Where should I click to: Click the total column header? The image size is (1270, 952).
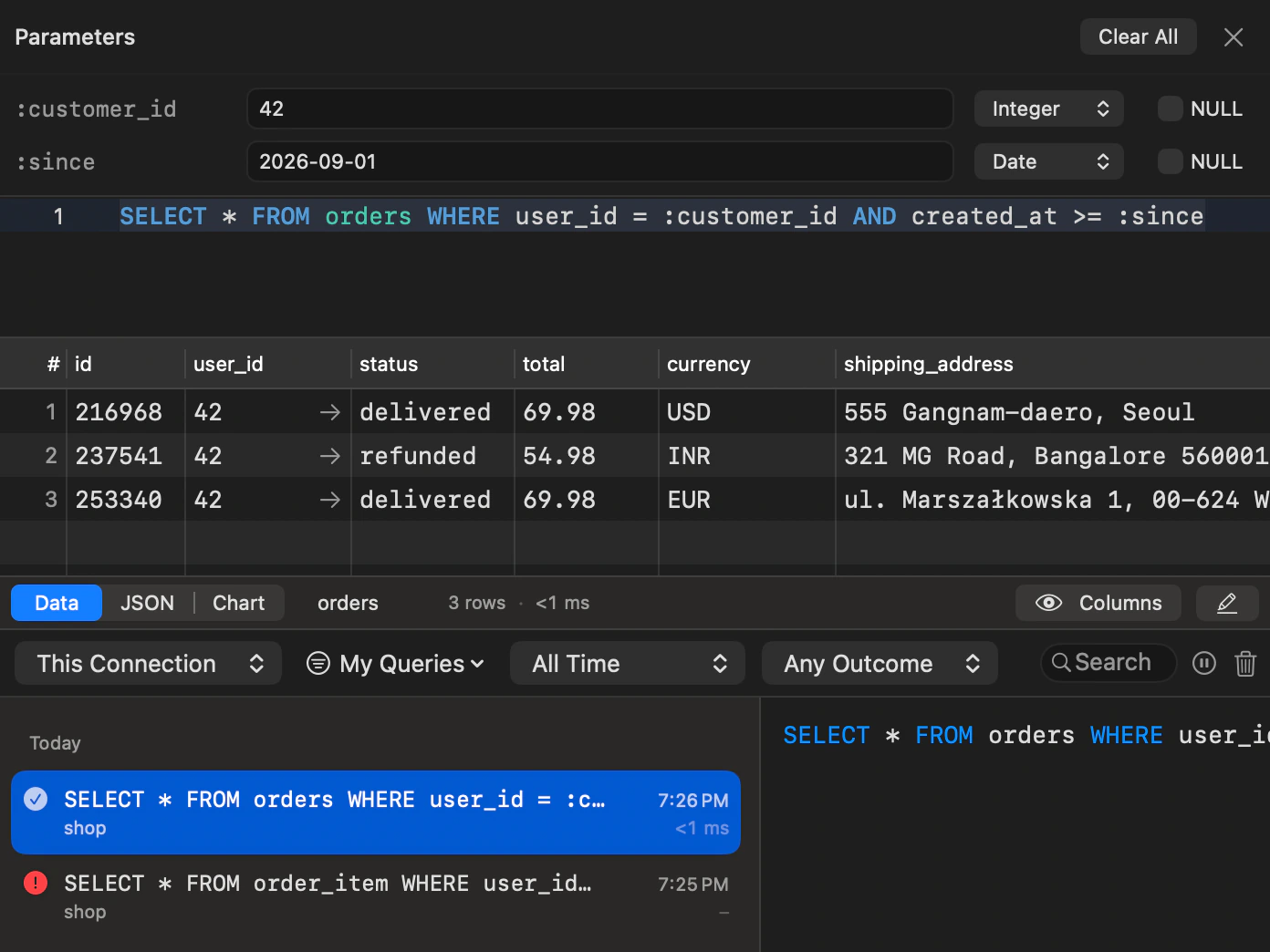coord(587,364)
